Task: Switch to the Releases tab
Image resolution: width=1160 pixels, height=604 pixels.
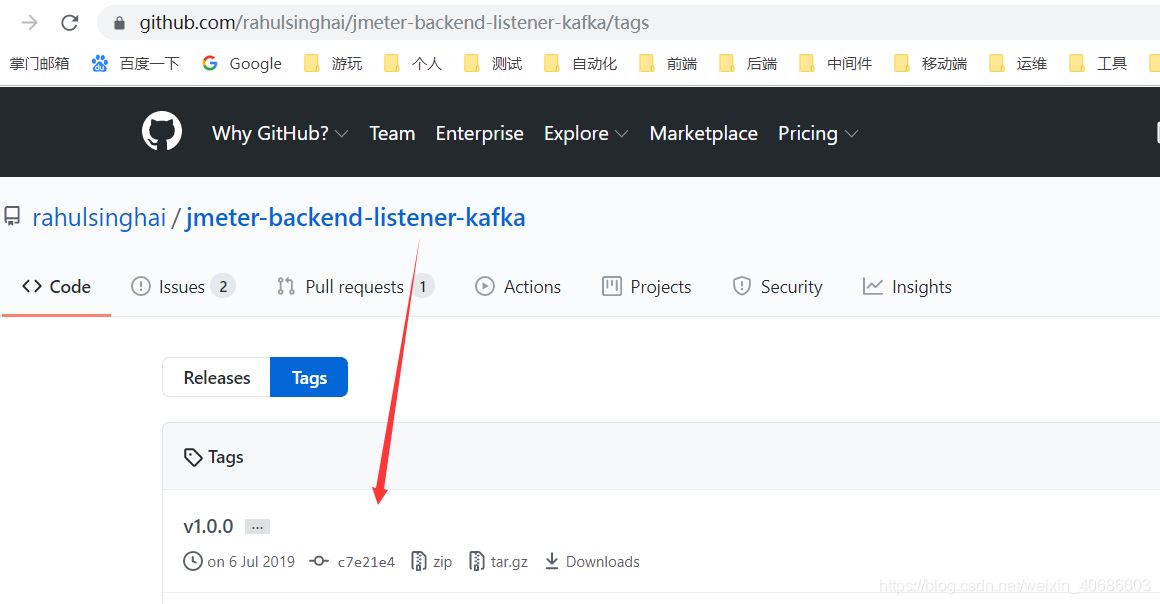Action: coord(216,377)
